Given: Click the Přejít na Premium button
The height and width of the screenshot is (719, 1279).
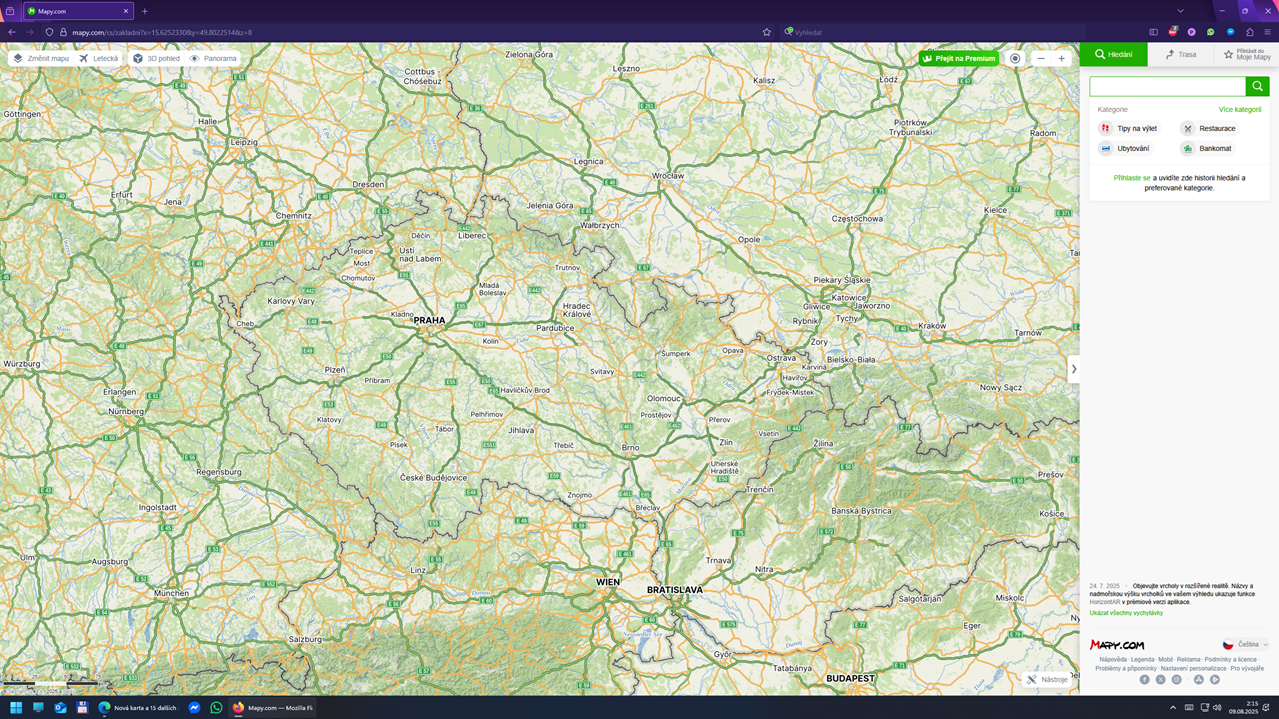Looking at the screenshot, I should click(x=958, y=59).
